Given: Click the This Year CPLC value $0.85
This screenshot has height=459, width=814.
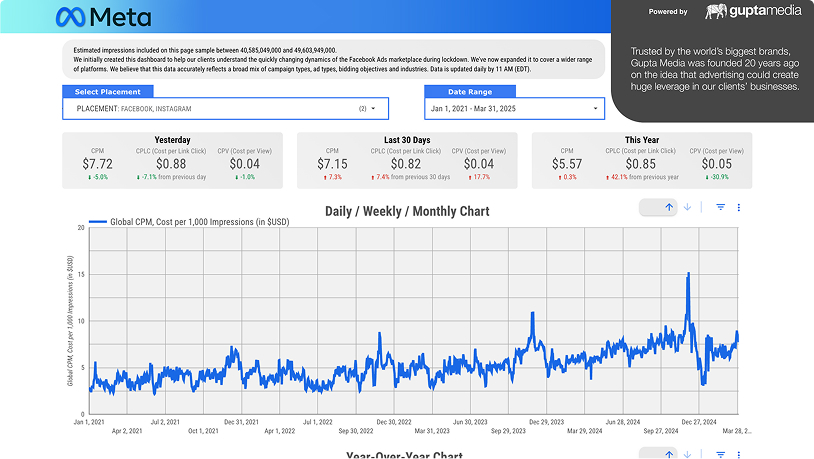Looking at the screenshot, I should [x=641, y=164].
